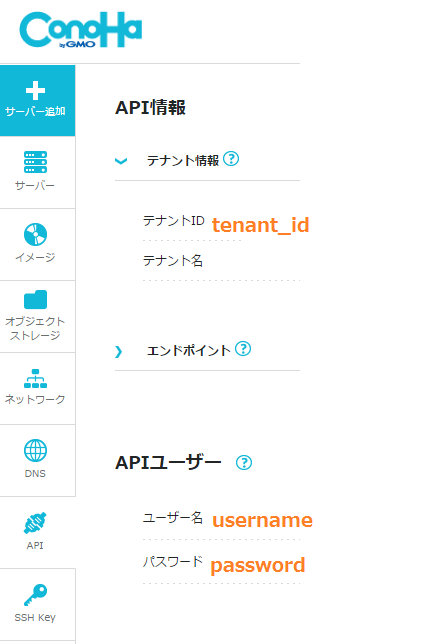
Task: Click the APIユーザー heading
Action: [x=168, y=462]
